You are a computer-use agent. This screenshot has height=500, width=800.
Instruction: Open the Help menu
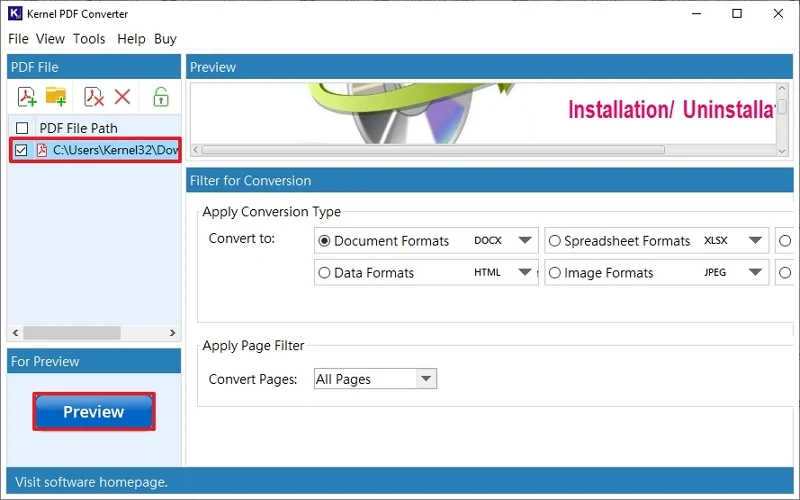[x=131, y=39]
